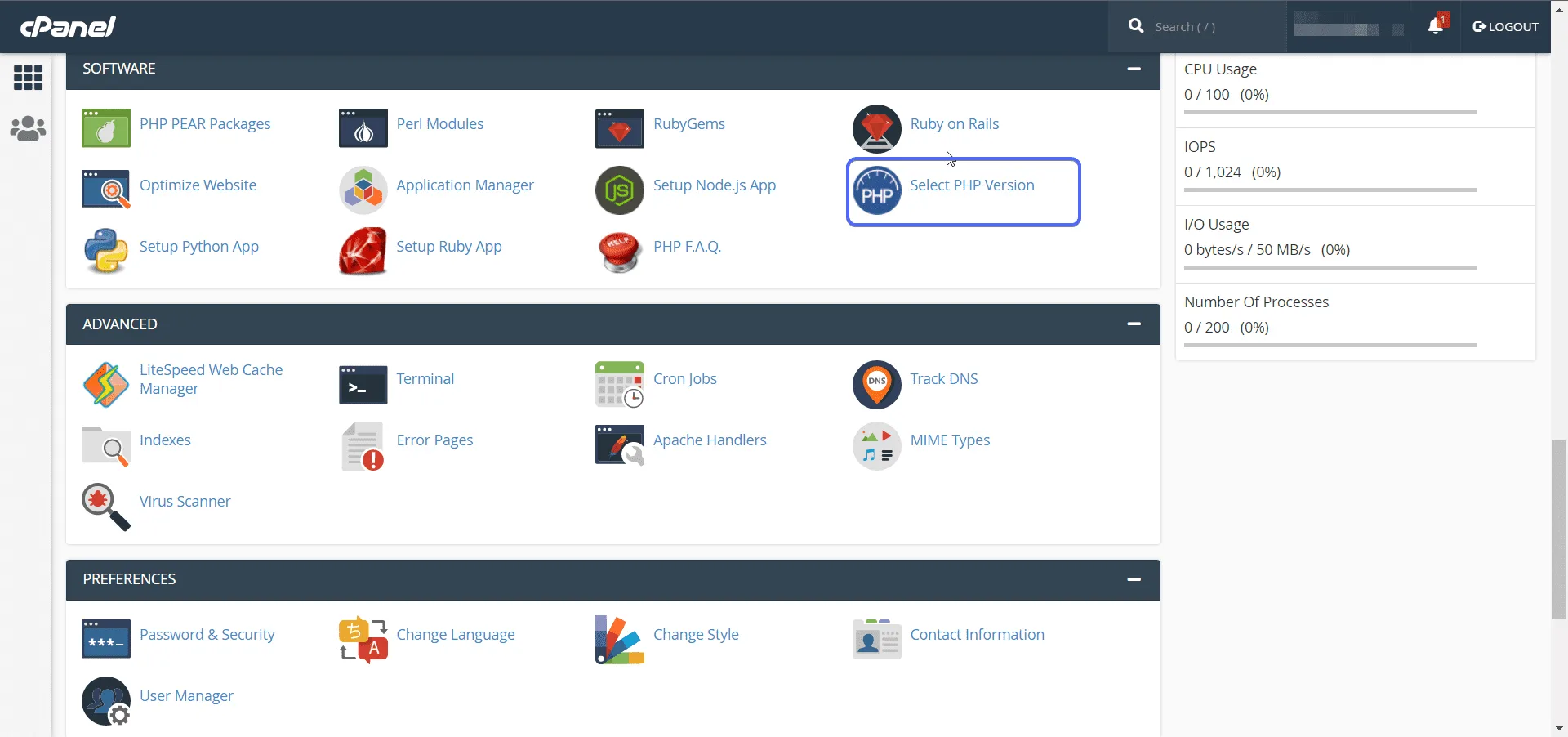Focus the Search field in header
This screenshot has width=1568, height=737.
pyautogui.click(x=1197, y=27)
